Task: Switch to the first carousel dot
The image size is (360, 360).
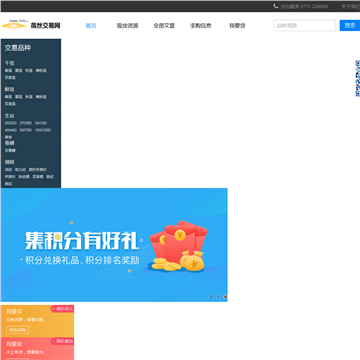Action: point(211,297)
